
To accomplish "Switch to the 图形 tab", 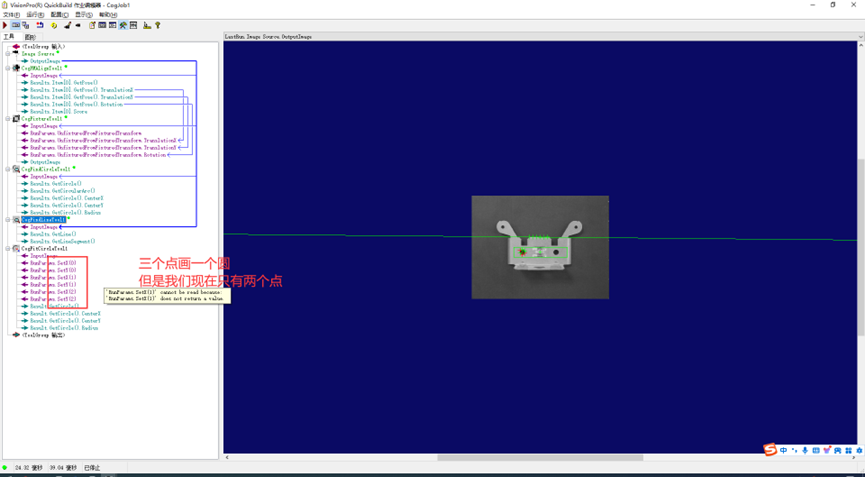I will (x=29, y=37).
